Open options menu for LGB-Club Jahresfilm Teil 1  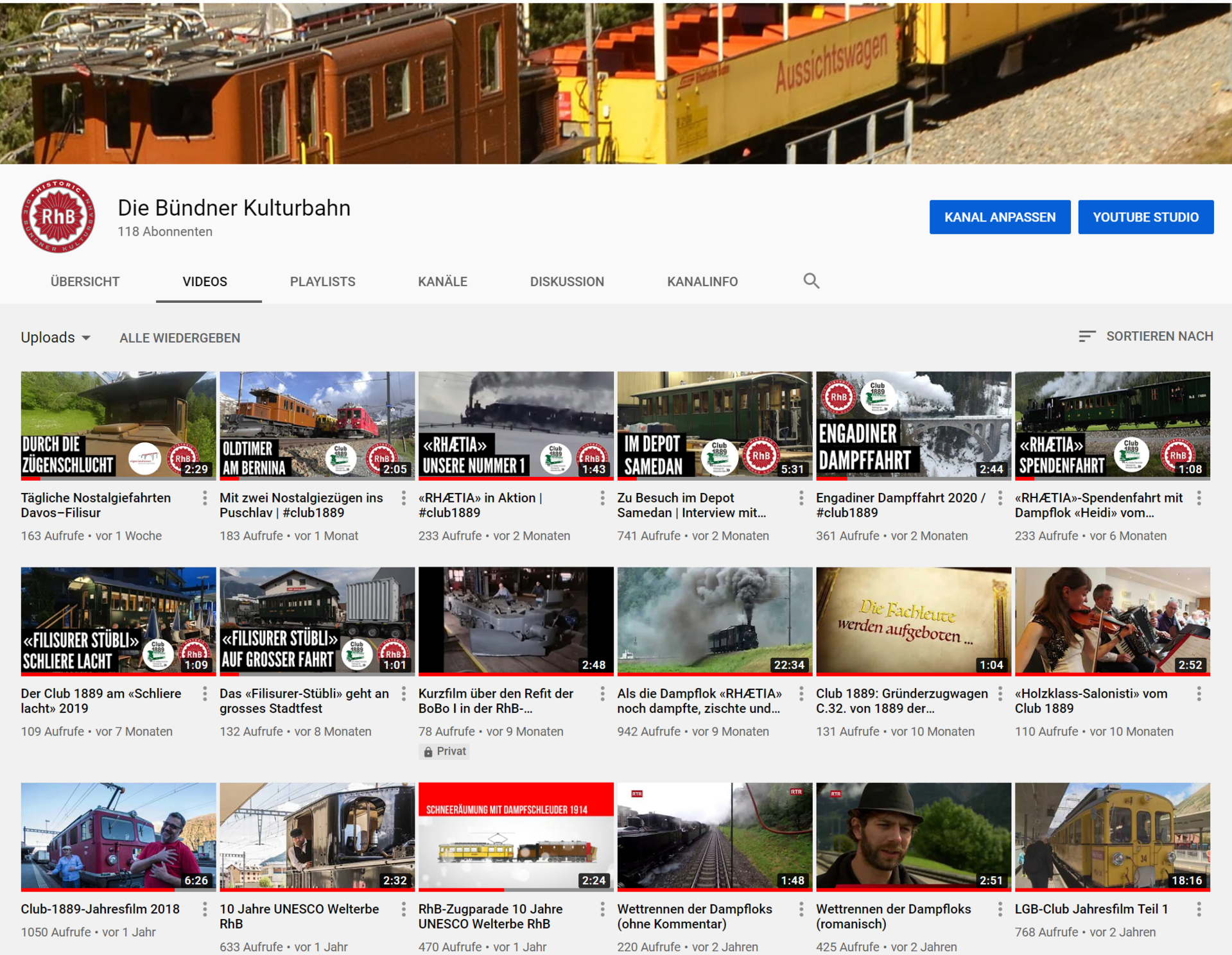[x=1199, y=909]
